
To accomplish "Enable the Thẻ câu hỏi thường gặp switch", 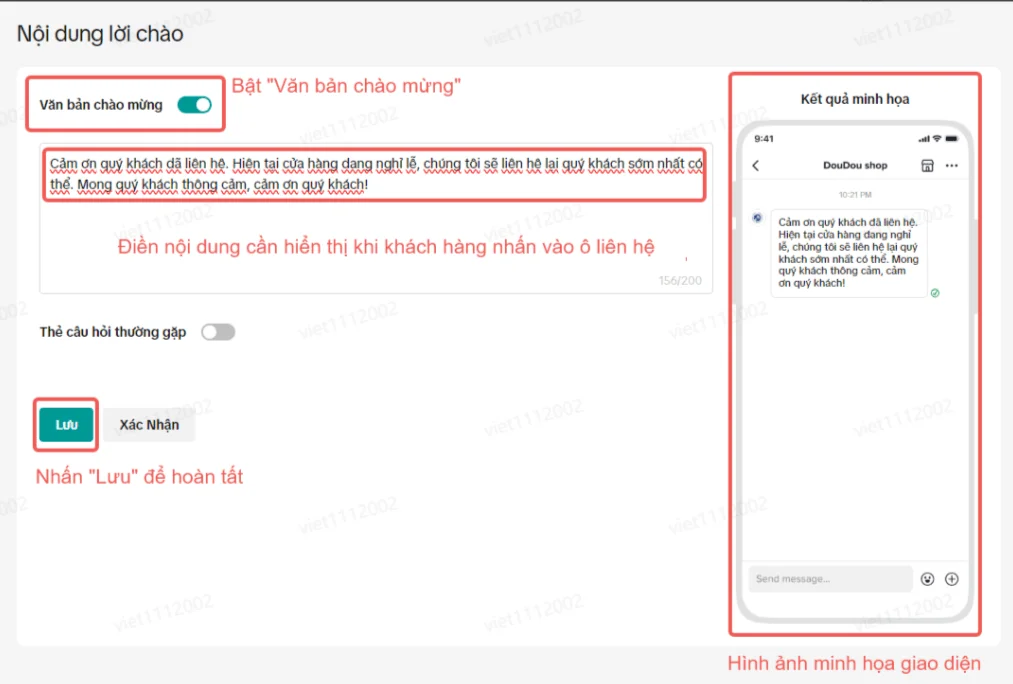I will point(218,332).
